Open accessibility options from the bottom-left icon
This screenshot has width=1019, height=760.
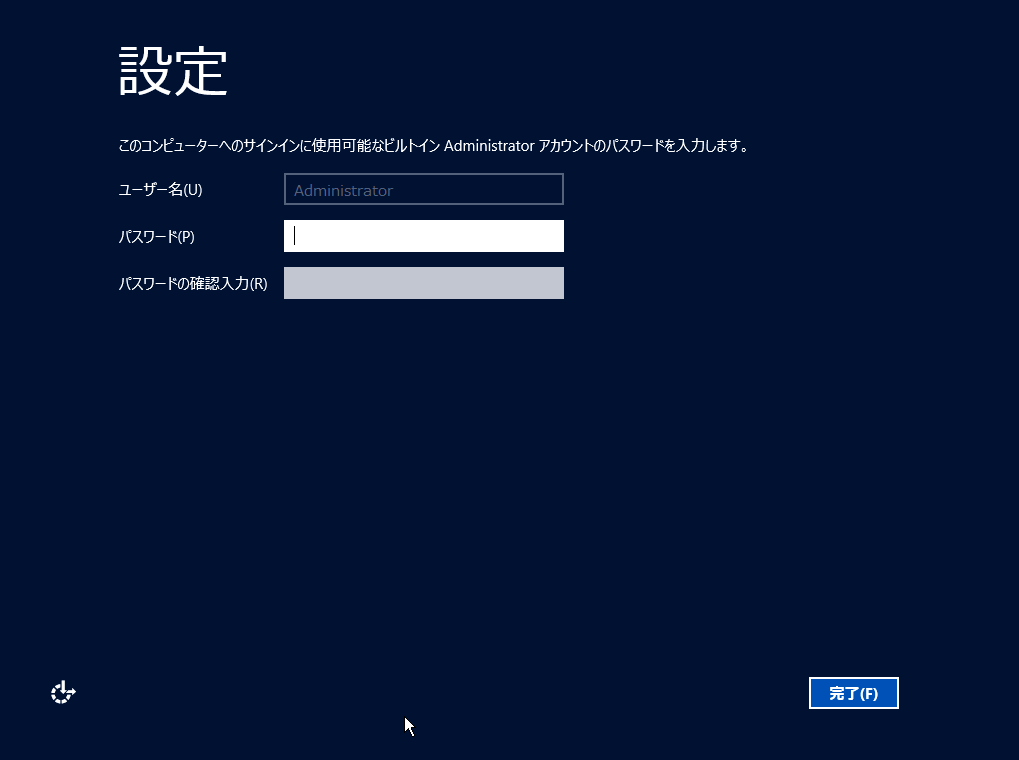coord(63,692)
